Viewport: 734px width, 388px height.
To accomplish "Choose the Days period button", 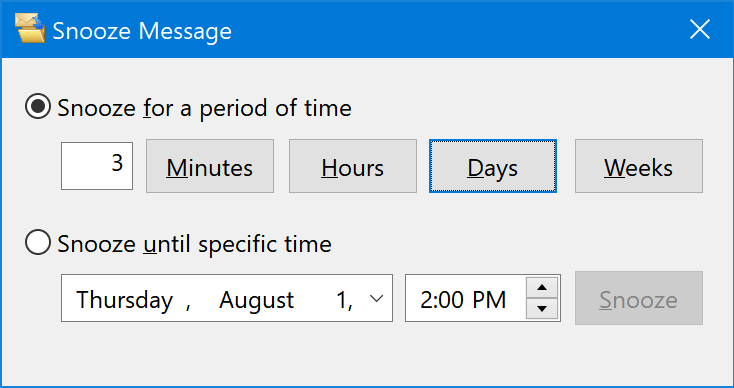I will (x=493, y=166).
